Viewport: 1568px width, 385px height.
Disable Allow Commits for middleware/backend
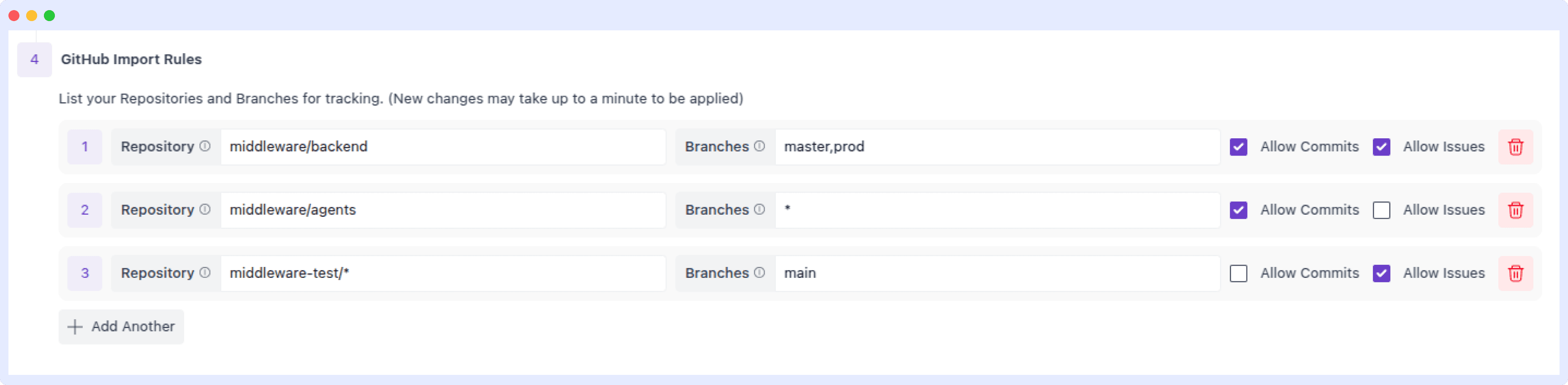[1239, 147]
